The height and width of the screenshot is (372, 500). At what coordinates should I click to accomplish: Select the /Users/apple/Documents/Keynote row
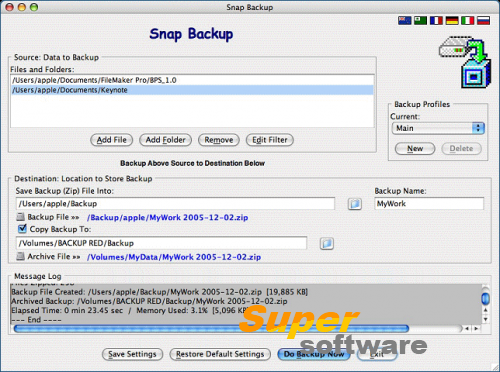192,90
